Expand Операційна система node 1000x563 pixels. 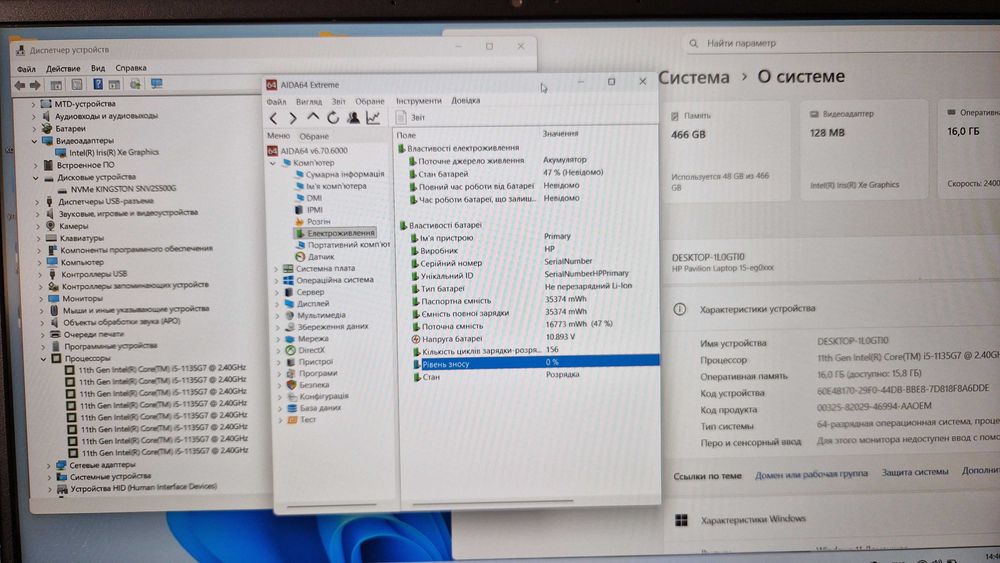(x=277, y=281)
